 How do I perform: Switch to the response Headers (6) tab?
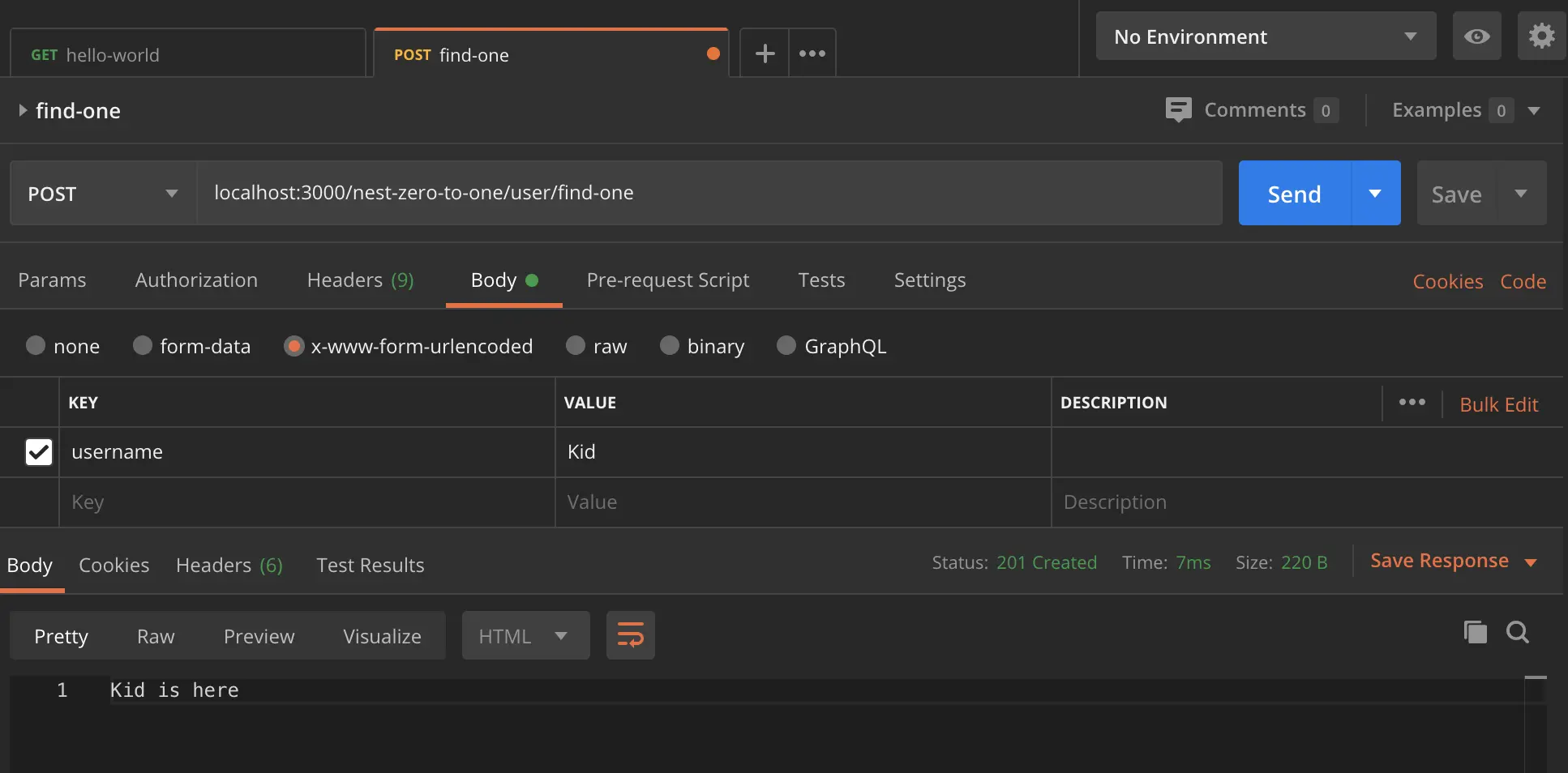pyautogui.click(x=229, y=566)
